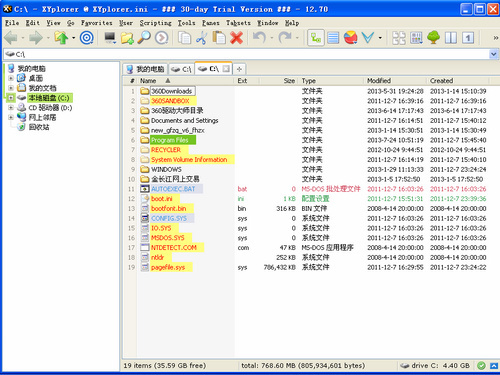Viewport: 500px width, 375px height.
Task: Select 回收站 in the folder tree
Action: point(39,127)
